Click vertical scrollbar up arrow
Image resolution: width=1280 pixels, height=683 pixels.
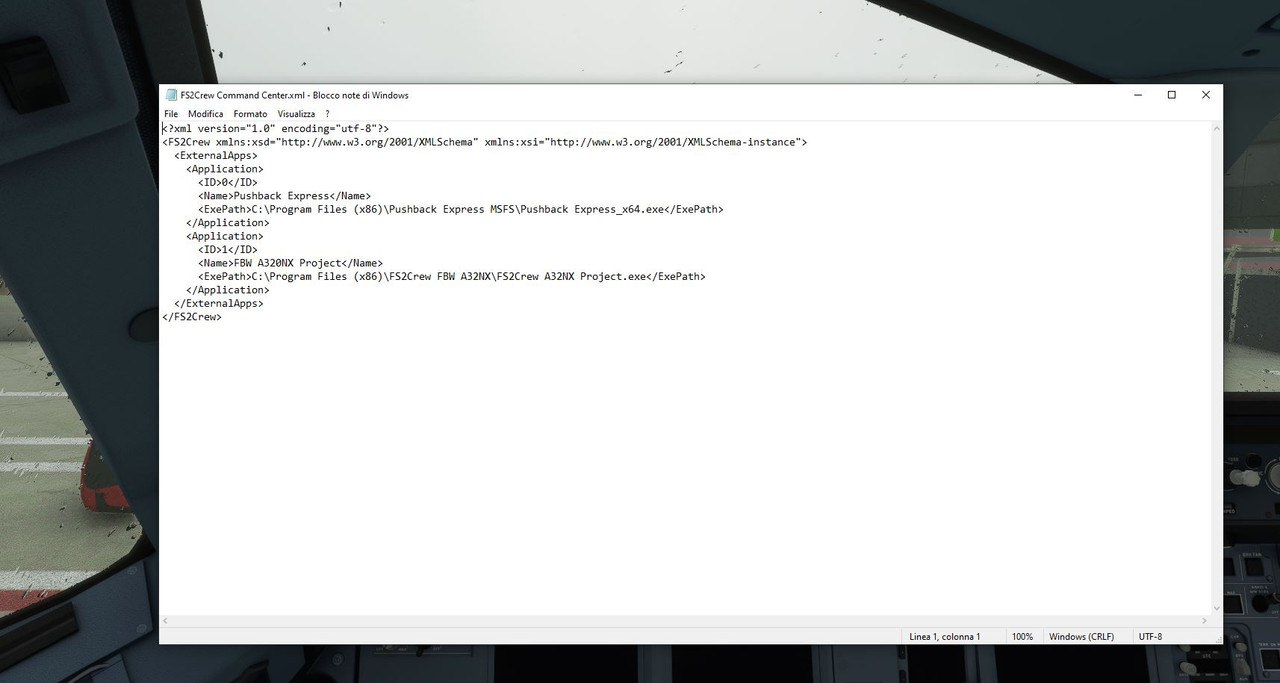1216,128
